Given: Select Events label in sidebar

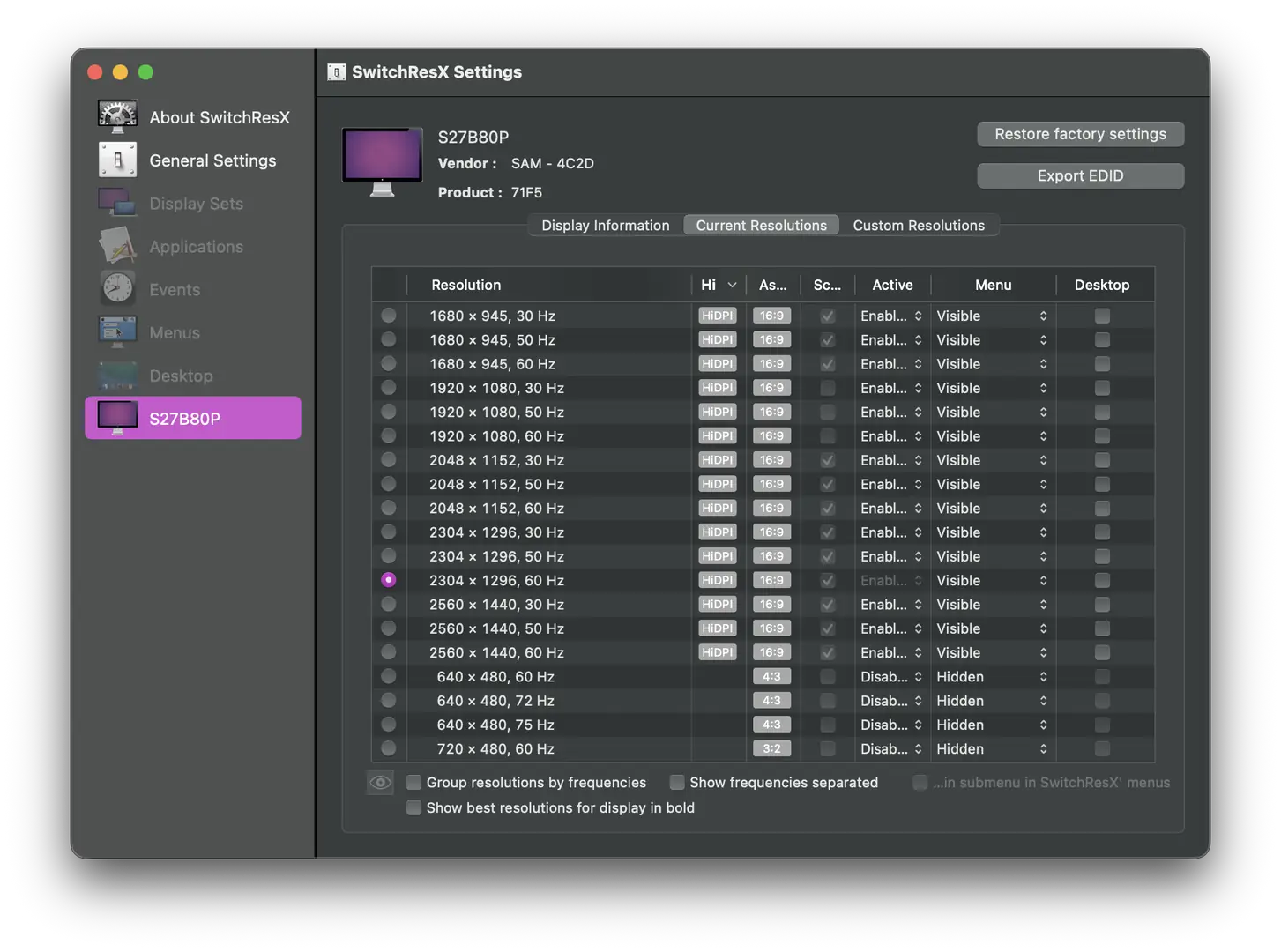Looking at the screenshot, I should click(x=175, y=290).
